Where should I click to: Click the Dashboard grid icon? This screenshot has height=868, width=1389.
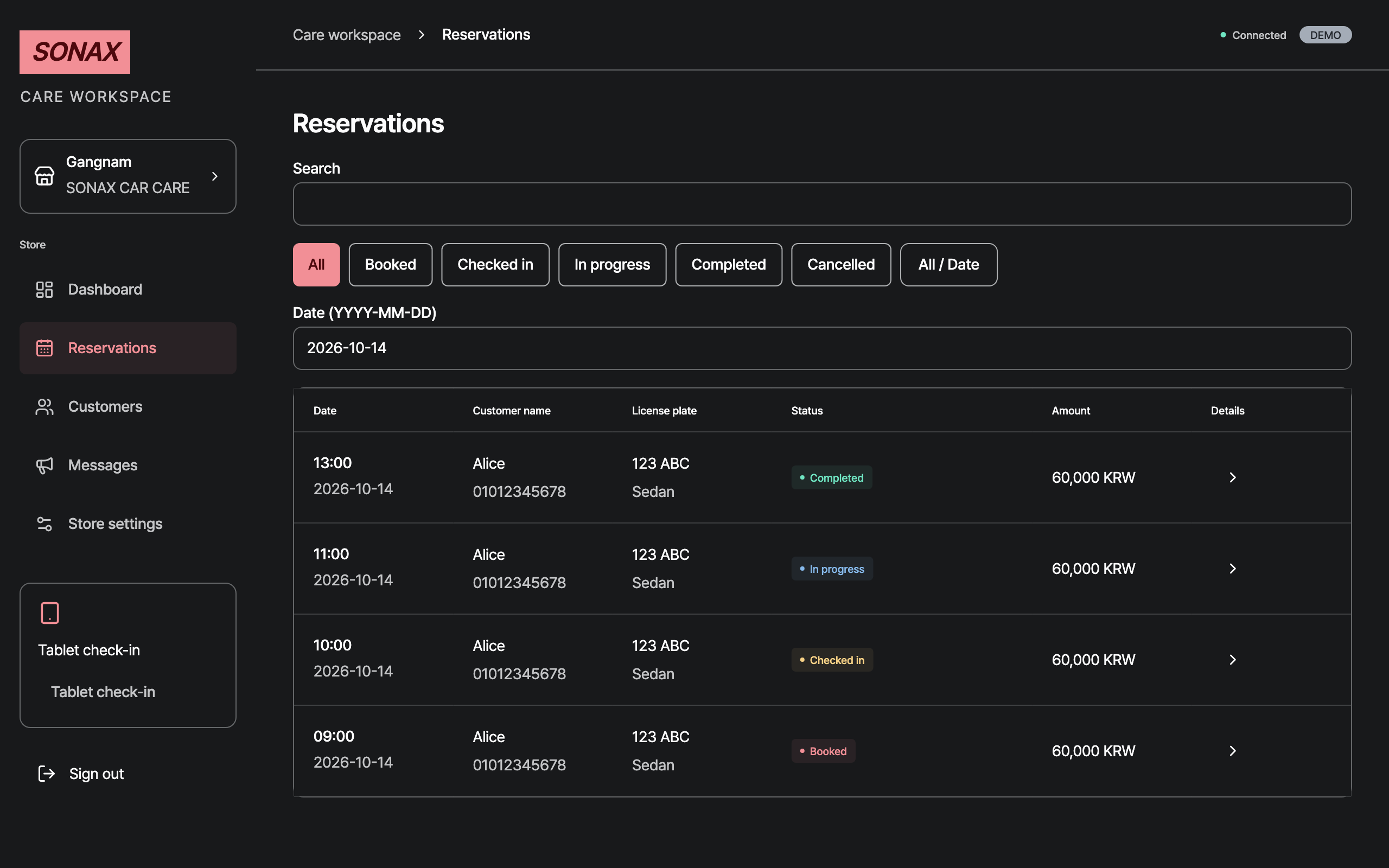tap(44, 289)
